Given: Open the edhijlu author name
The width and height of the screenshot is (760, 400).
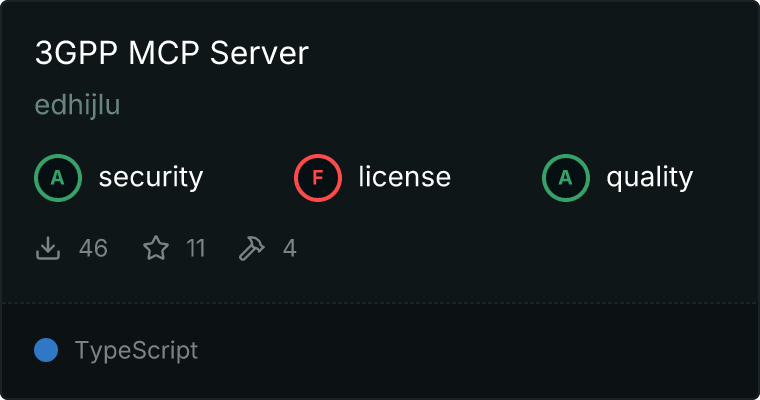Looking at the screenshot, I should (x=77, y=106).
